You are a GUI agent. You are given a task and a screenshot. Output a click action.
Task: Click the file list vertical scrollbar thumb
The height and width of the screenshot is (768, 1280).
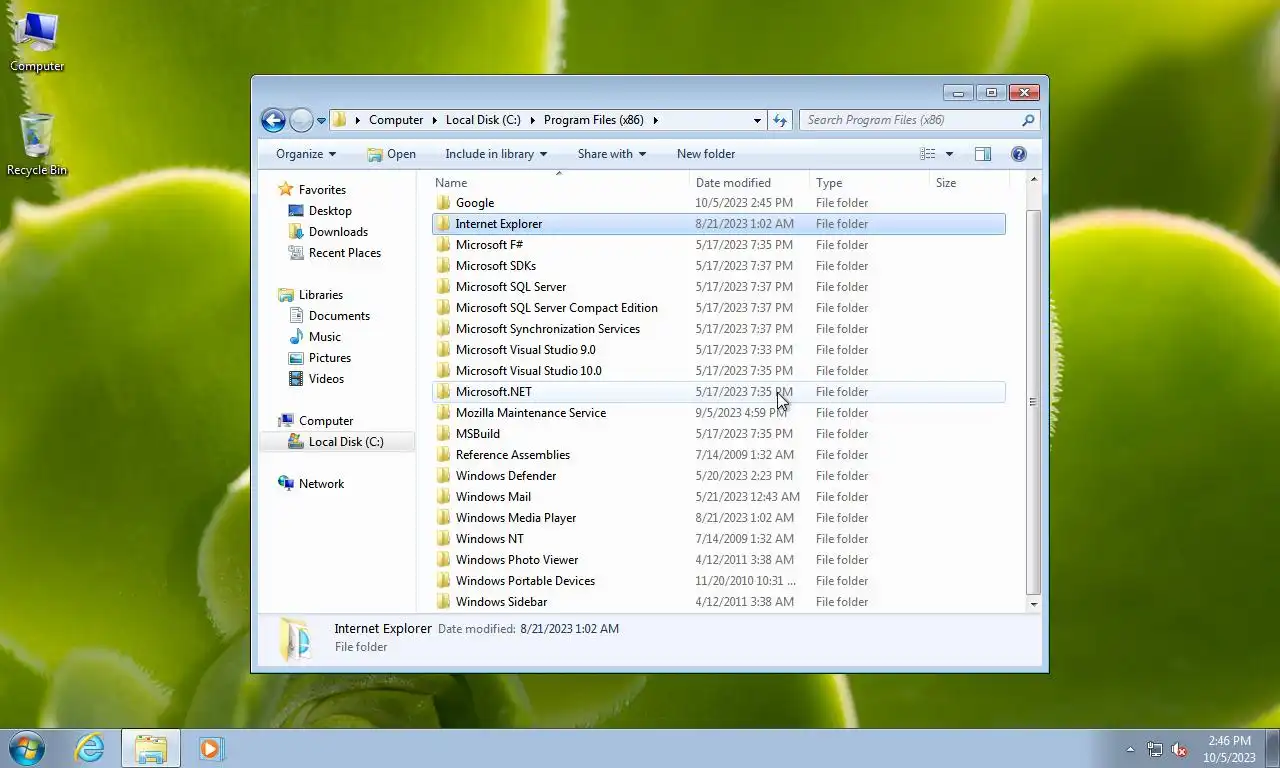click(x=1033, y=402)
